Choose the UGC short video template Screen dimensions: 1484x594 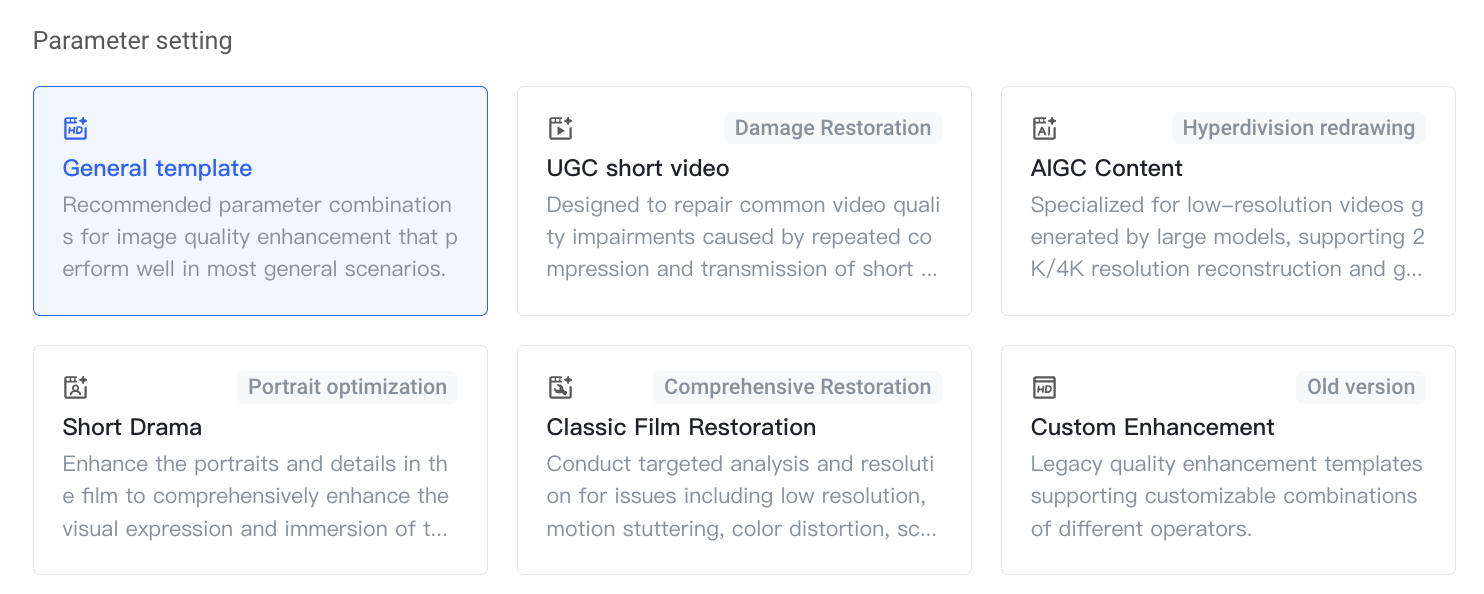744,201
